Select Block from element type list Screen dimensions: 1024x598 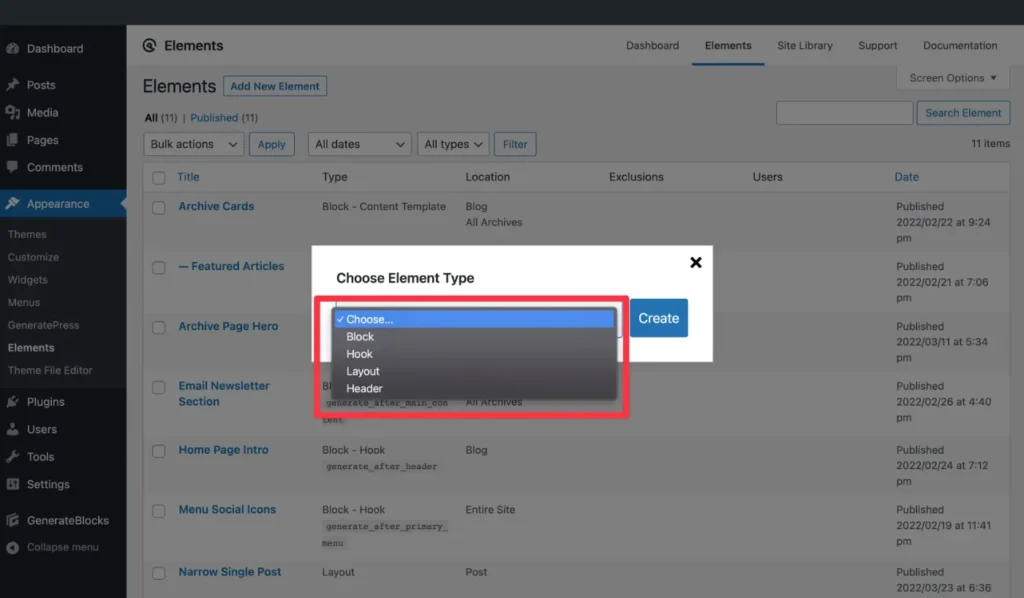tap(474, 337)
